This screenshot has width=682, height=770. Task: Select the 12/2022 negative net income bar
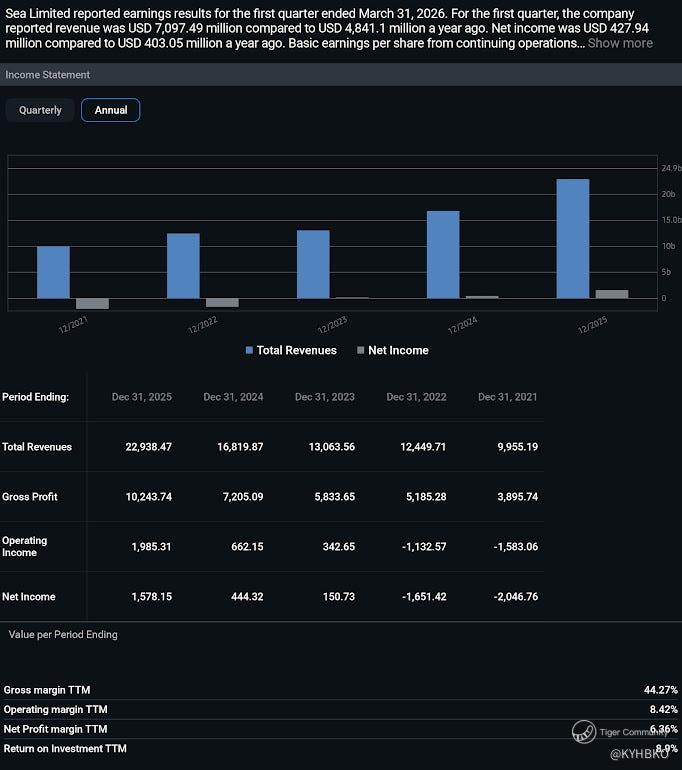point(222,302)
